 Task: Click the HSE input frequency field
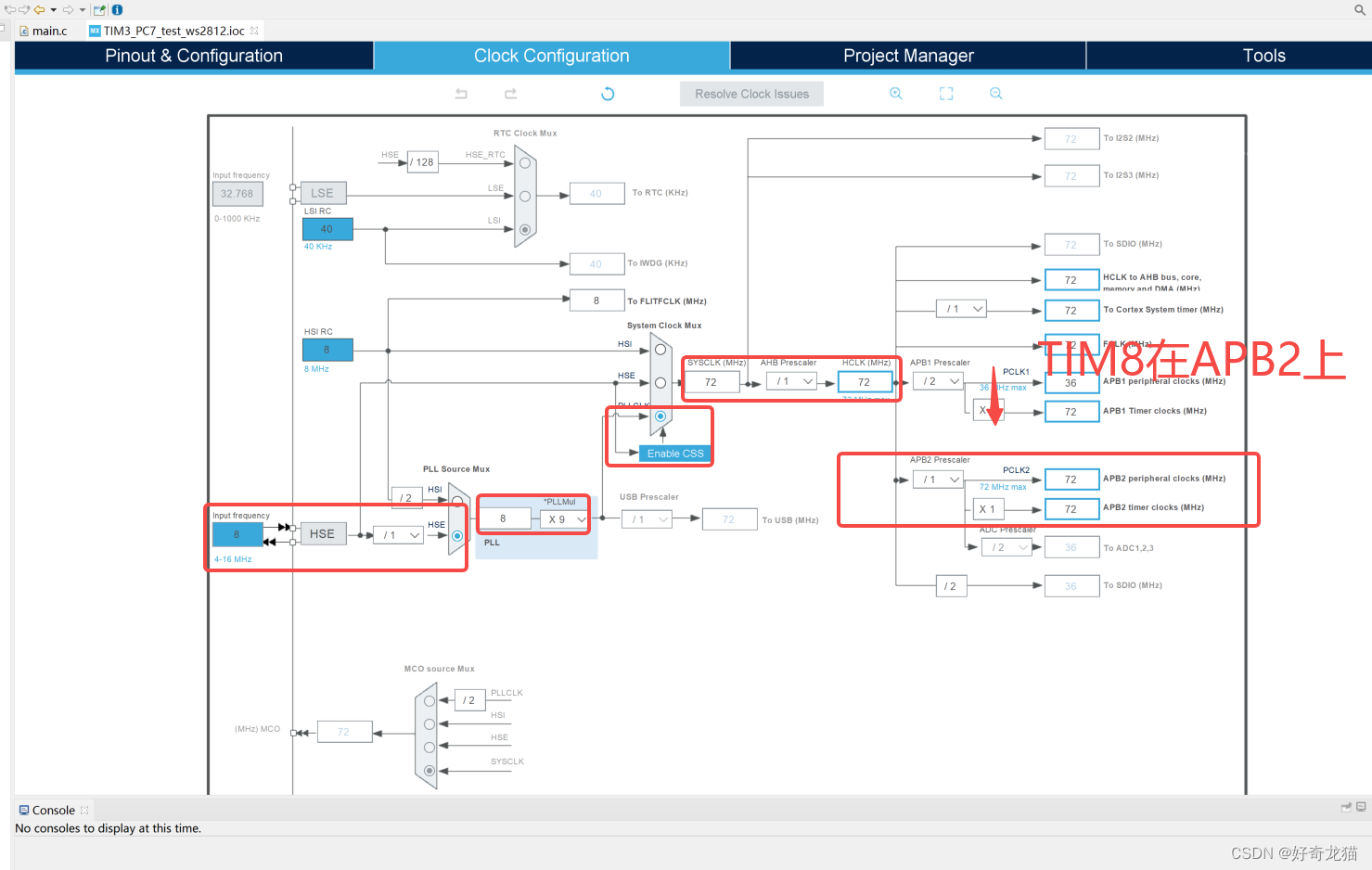pos(237,534)
